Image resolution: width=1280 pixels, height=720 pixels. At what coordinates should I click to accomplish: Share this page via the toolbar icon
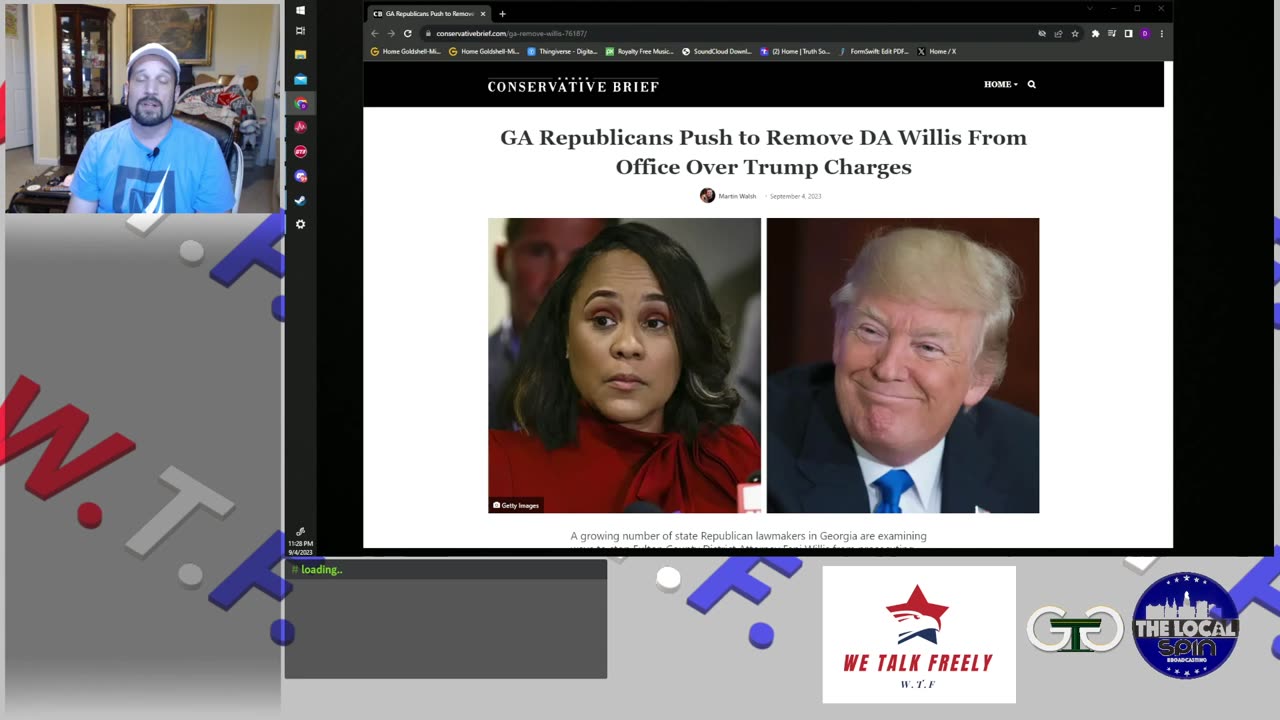[x=1058, y=33]
